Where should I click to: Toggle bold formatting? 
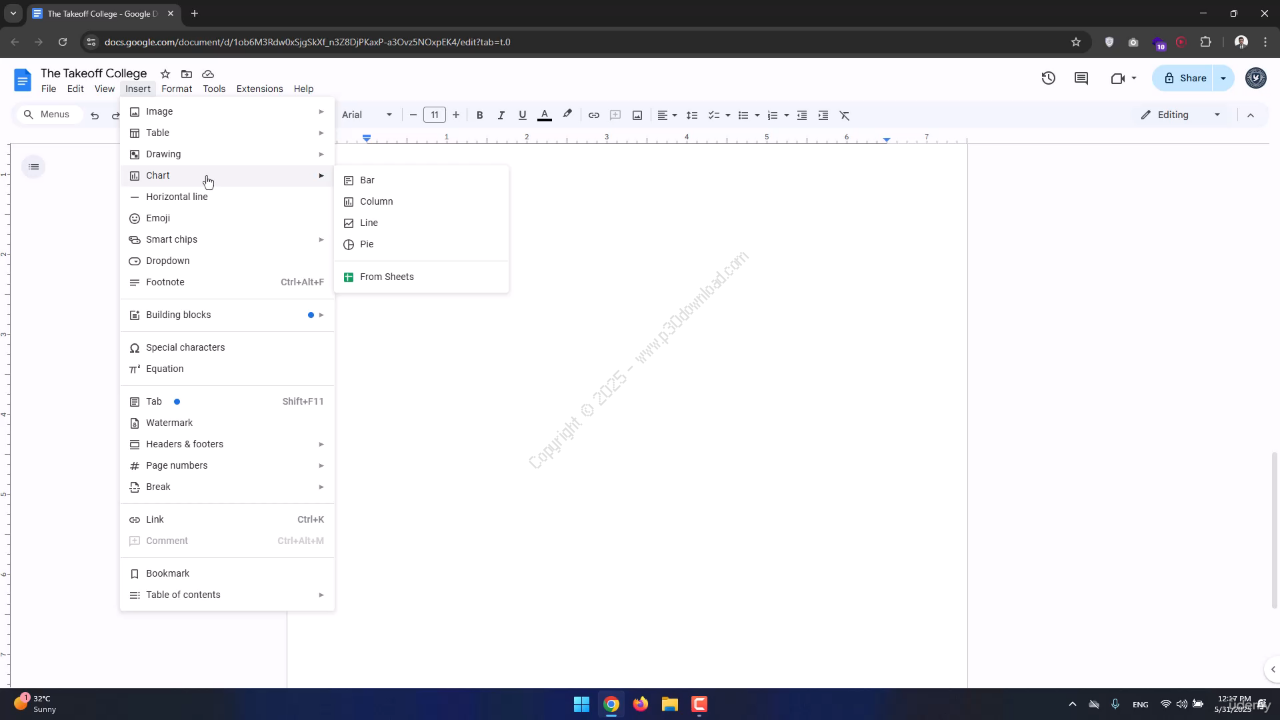pyautogui.click(x=479, y=115)
